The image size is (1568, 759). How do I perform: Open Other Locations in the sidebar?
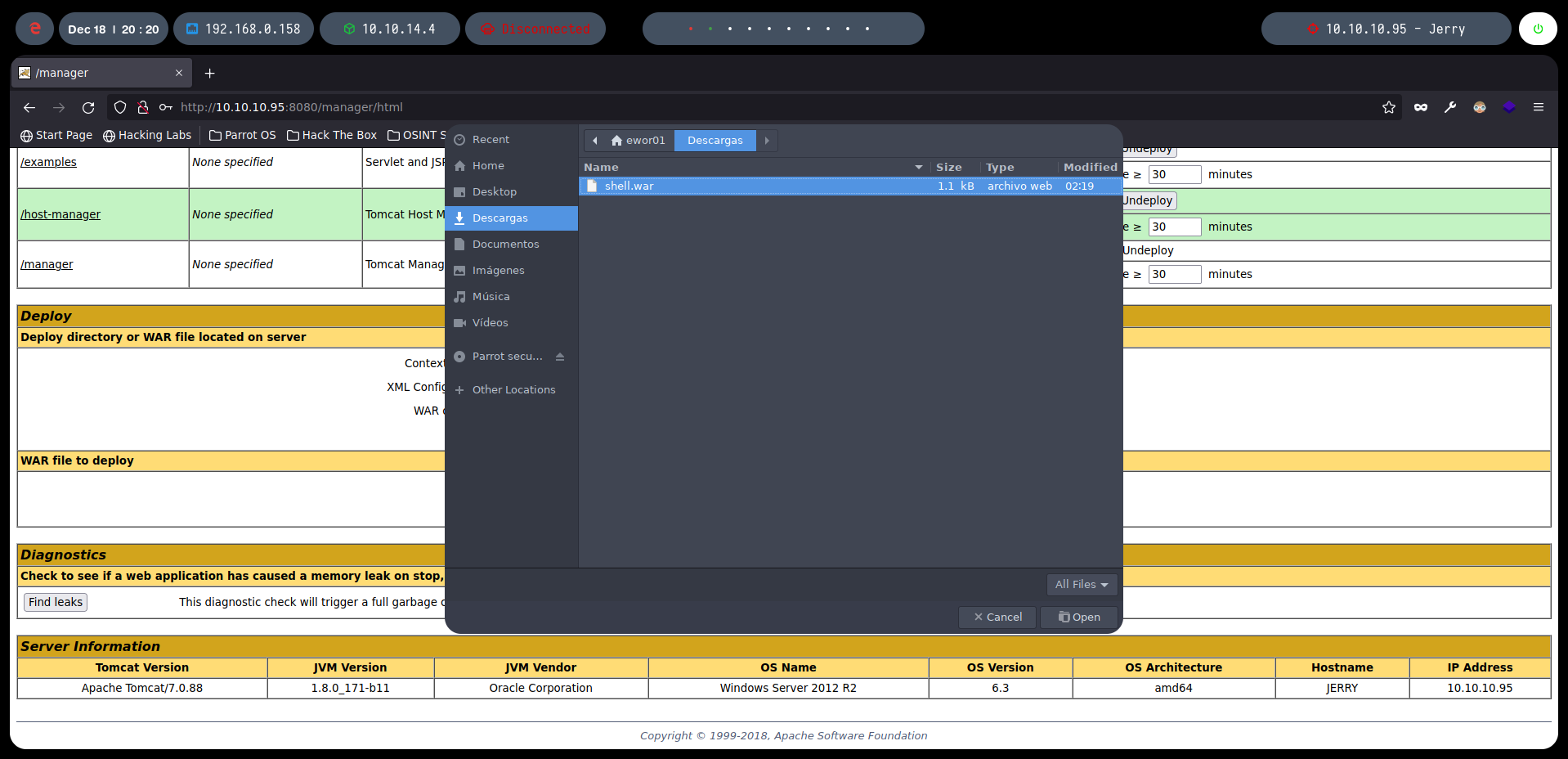coord(512,390)
